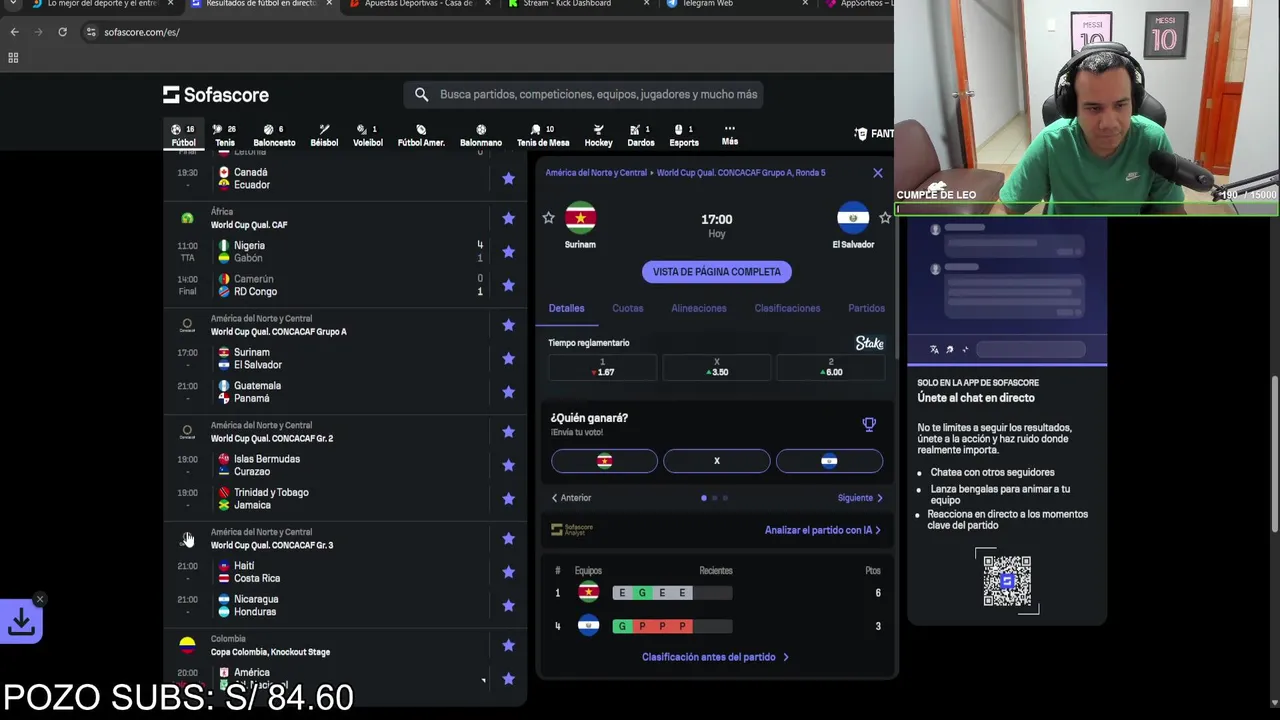1280x720 pixels.
Task: Open the Fútbol Amer. sport section
Action: click(x=421, y=135)
